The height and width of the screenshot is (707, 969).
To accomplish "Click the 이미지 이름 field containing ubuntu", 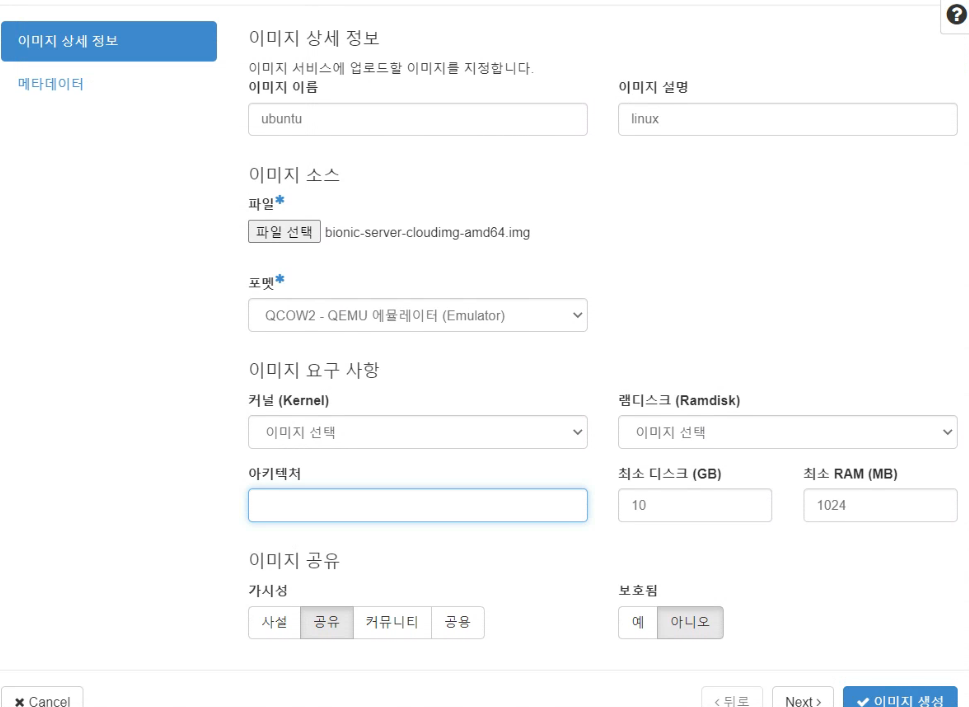I will point(418,119).
